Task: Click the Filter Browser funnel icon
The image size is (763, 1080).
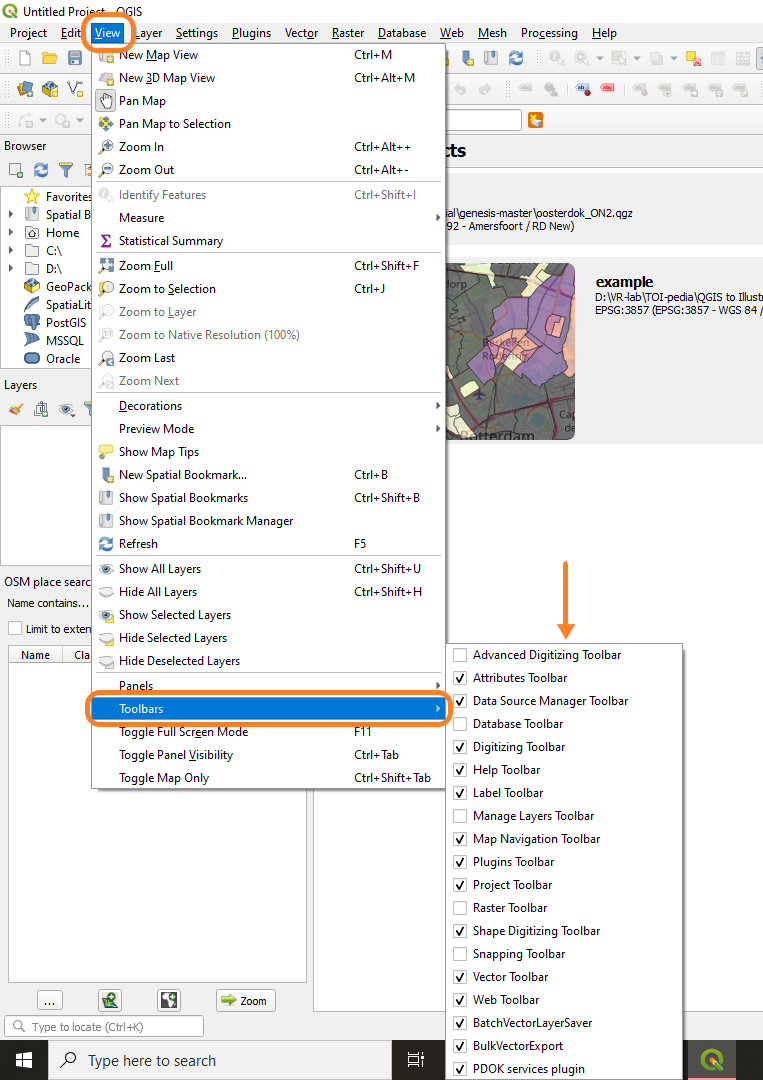Action: [65, 169]
